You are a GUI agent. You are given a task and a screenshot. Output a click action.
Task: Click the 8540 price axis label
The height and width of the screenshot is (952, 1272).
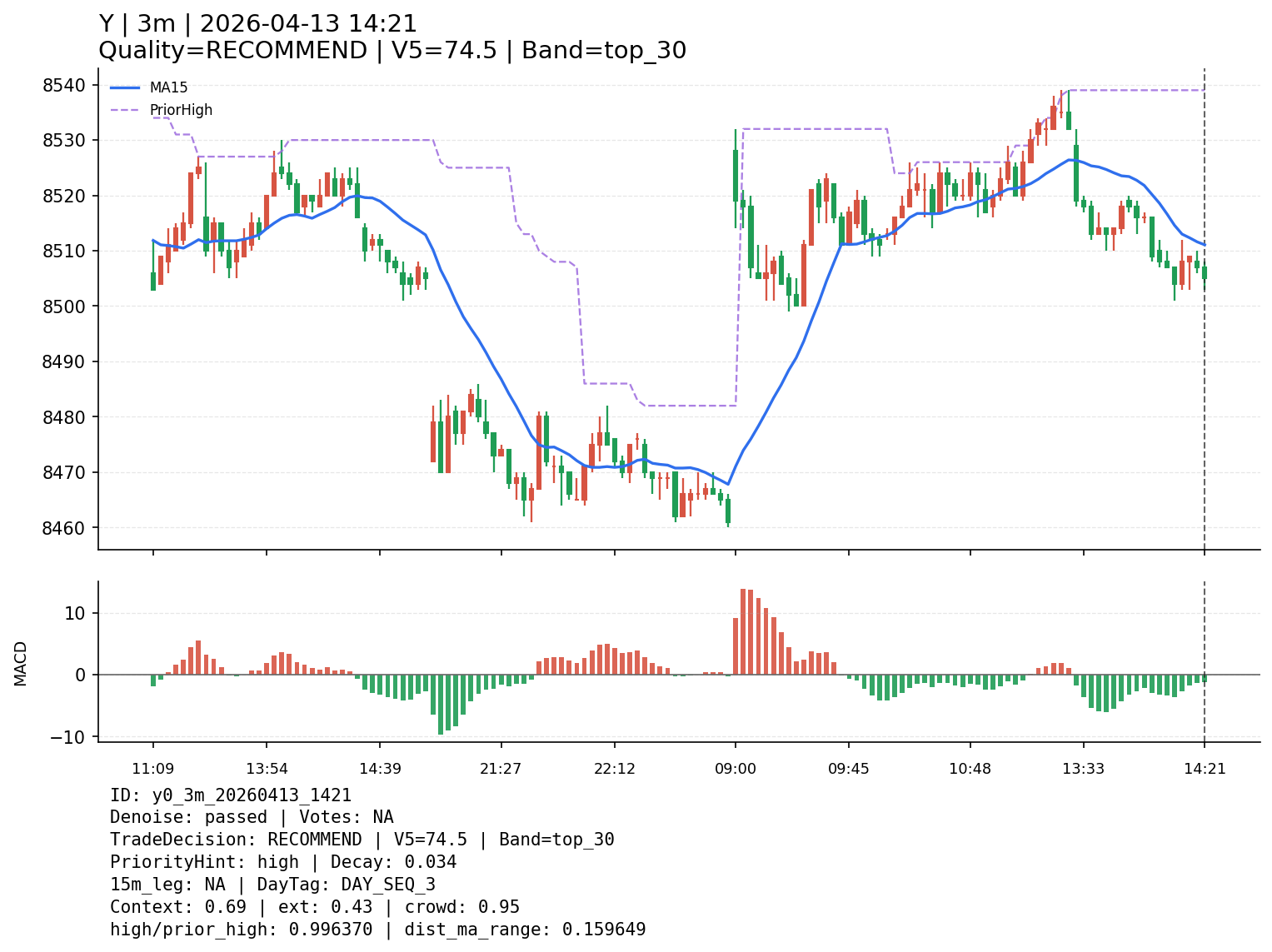[x=64, y=85]
